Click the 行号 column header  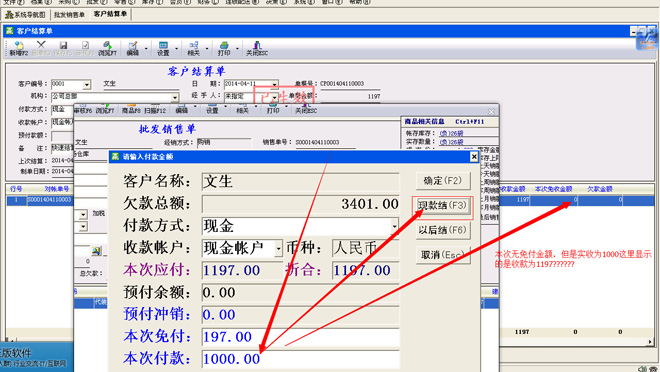(x=16, y=189)
